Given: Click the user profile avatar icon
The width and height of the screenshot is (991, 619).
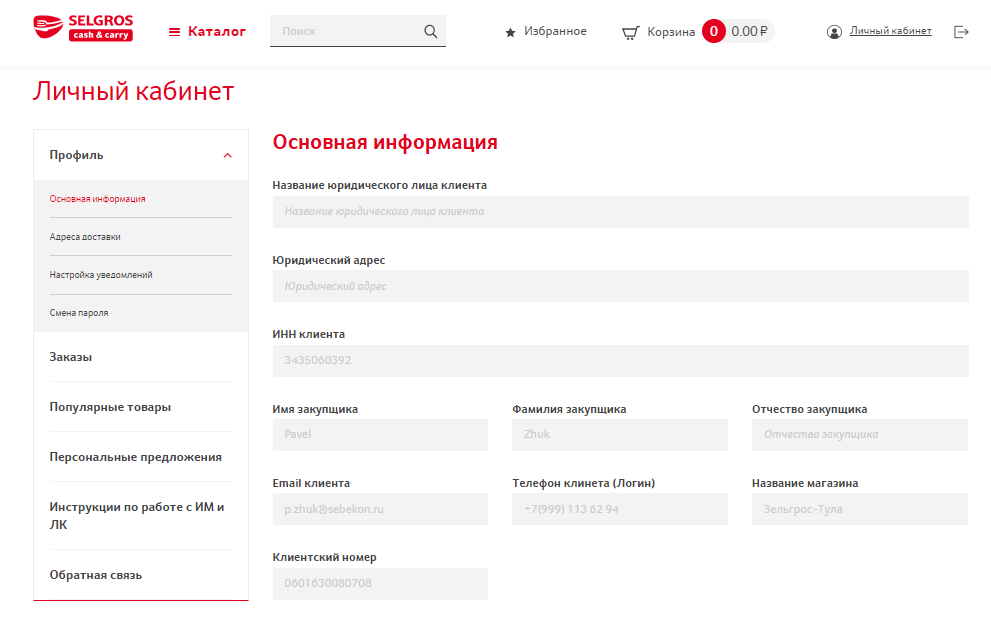Looking at the screenshot, I should (835, 32).
